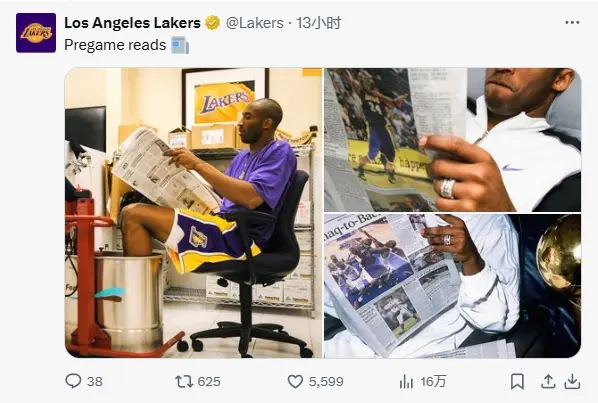Click the gold verified badge
The width and height of the screenshot is (598, 403).
[212, 23]
